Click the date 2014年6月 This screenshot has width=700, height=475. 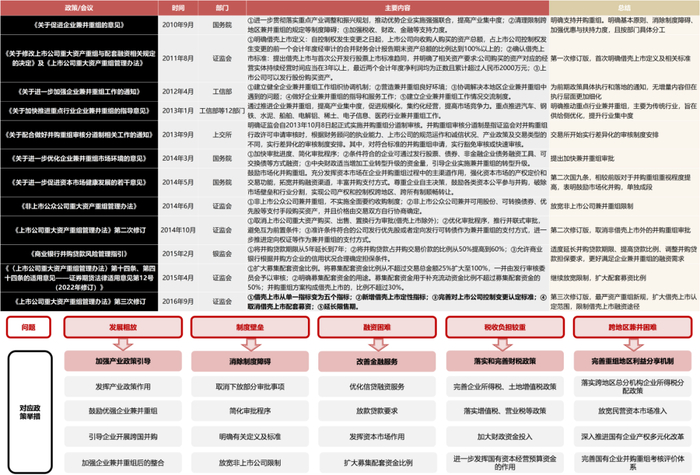point(178,206)
